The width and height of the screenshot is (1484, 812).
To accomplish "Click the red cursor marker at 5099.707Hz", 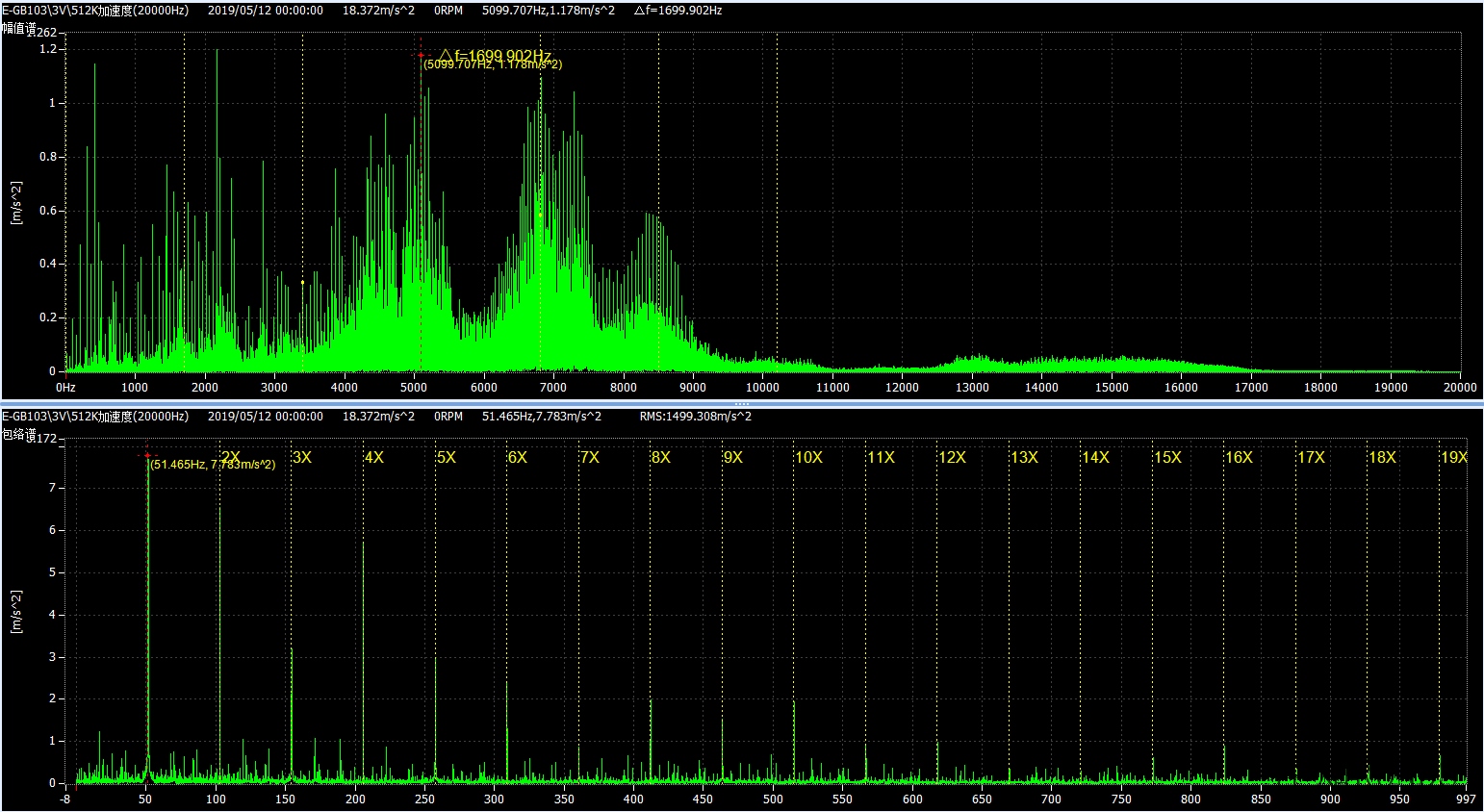I will tap(421, 55).
